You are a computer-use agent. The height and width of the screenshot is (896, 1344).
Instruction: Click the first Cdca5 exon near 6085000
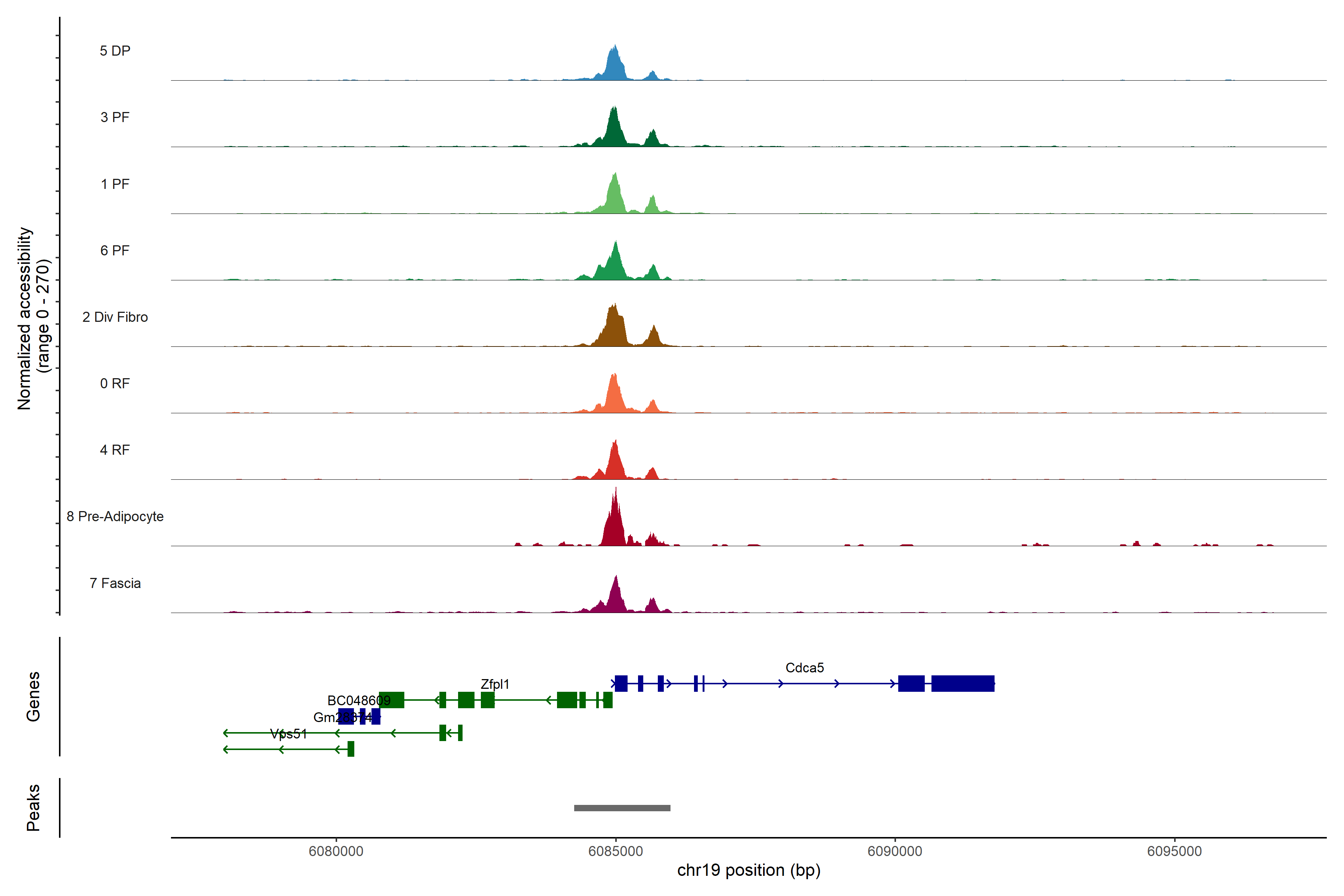coord(620,684)
